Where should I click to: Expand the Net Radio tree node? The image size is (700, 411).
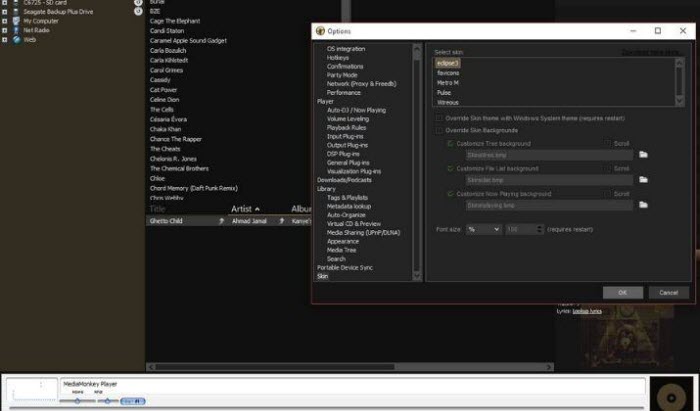(4, 30)
